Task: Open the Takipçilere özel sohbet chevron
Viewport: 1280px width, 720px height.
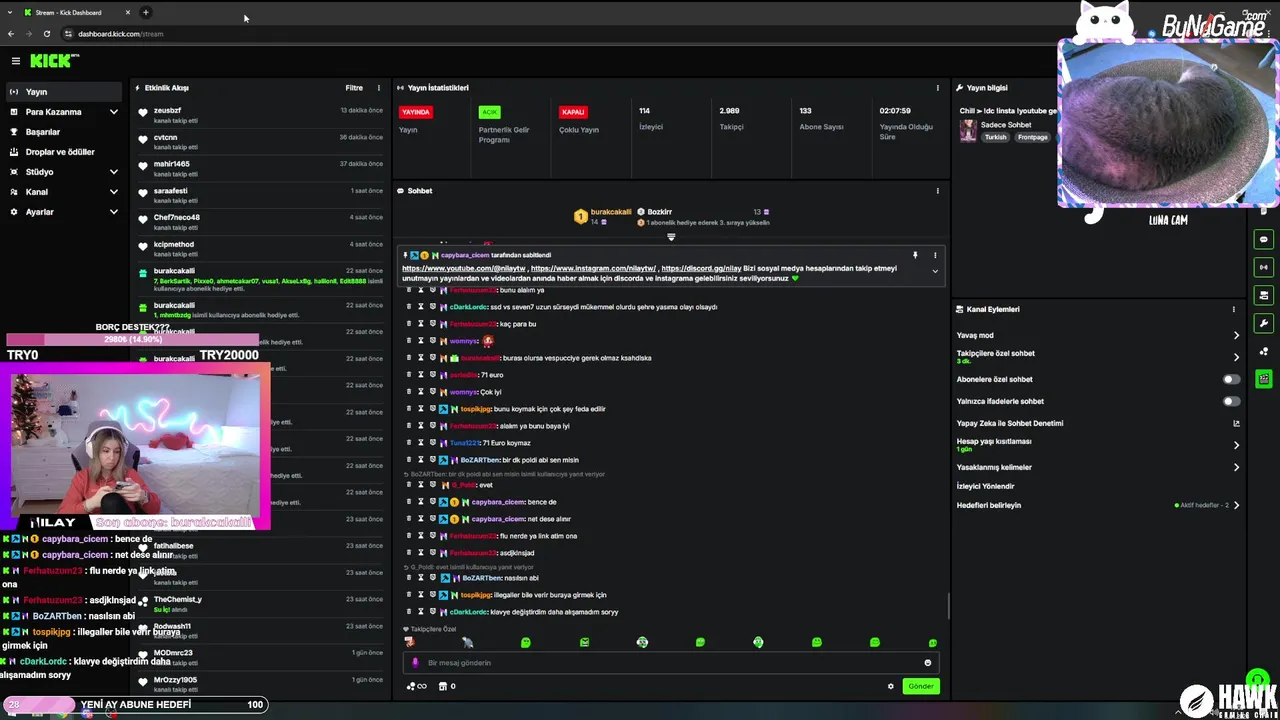Action: (x=1236, y=357)
